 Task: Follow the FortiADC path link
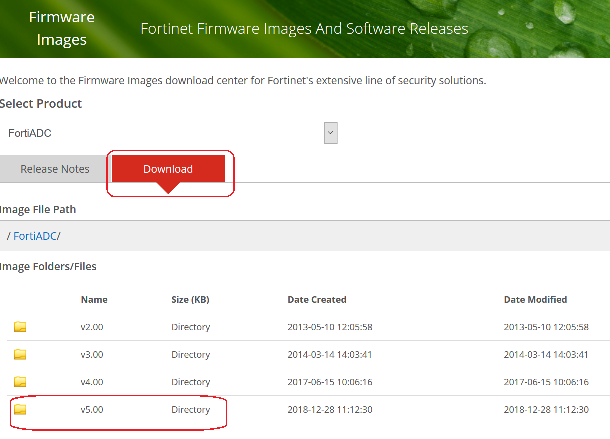[36, 236]
